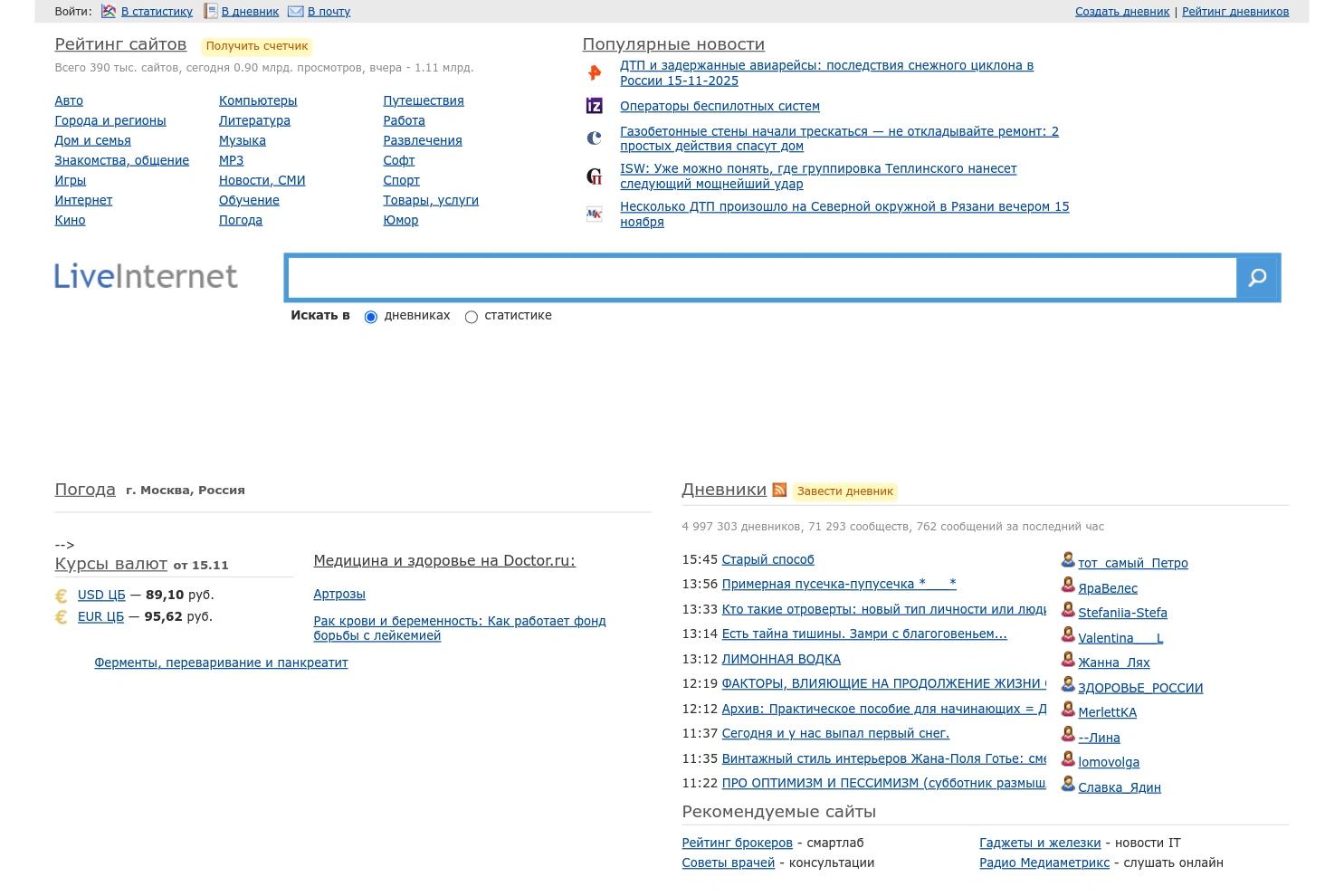This screenshot has width=1344, height=896.
Task: Click the iz news source icon
Action: coord(594,105)
